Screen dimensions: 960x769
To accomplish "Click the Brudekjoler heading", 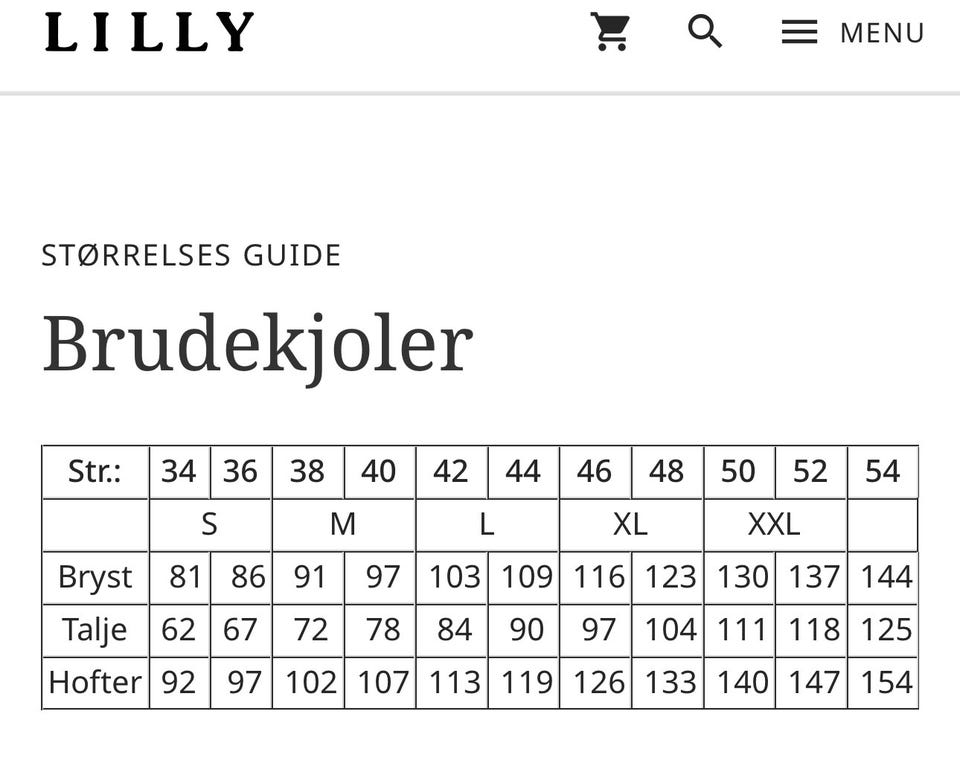I will point(257,344).
